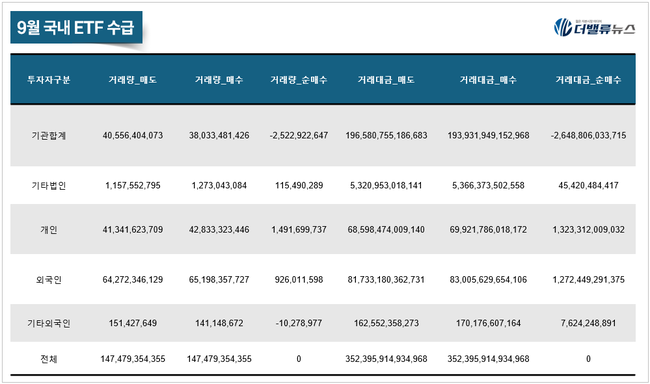This screenshot has width=650, height=384.
Task: Select cell value 68,598,474,009,140
Action: 386,229
